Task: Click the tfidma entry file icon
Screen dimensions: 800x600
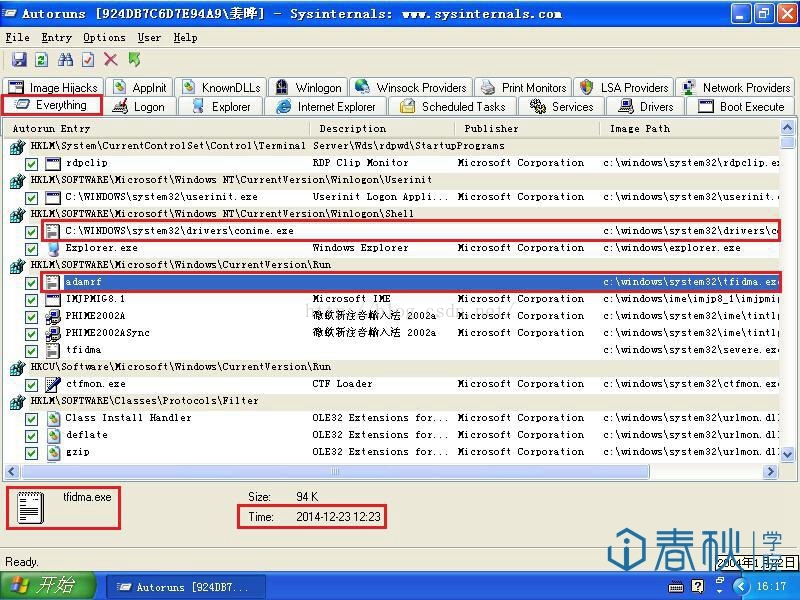Action: [52, 351]
